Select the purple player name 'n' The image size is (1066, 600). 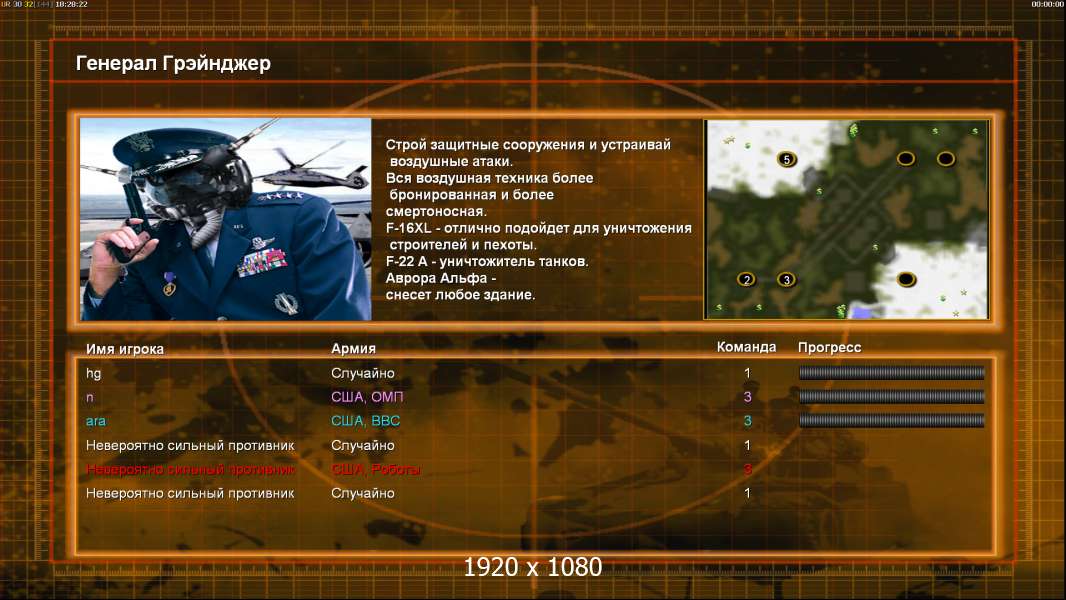pos(90,397)
